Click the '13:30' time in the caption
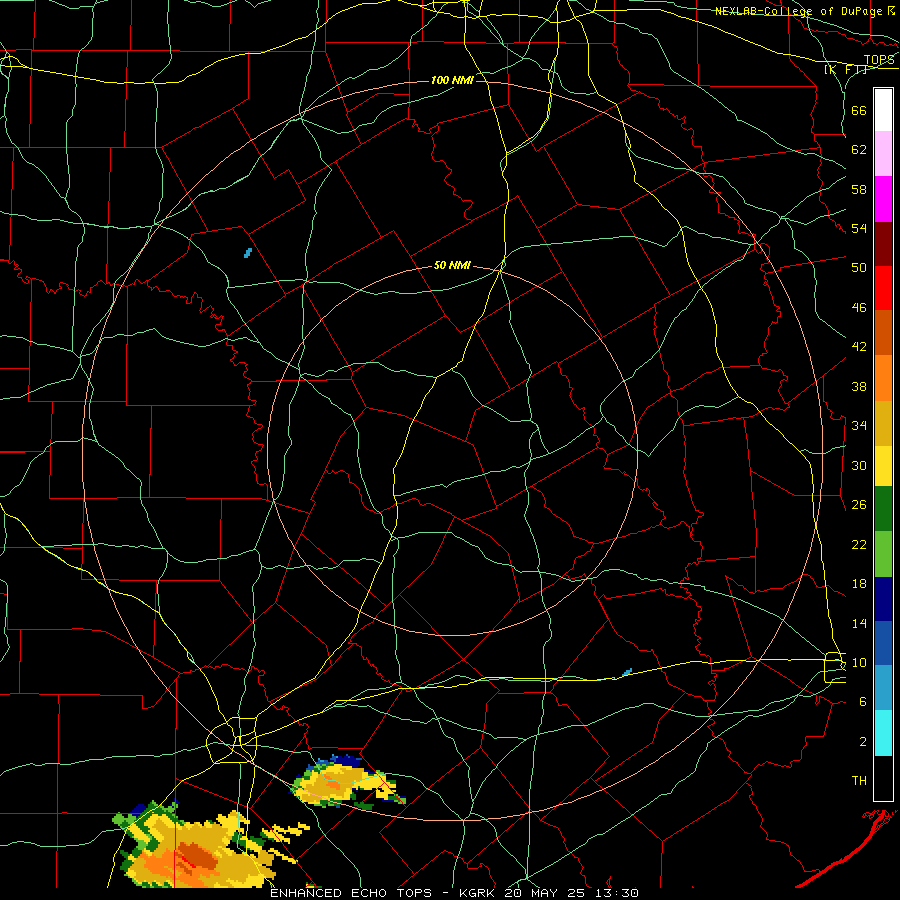The width and height of the screenshot is (900, 900). click(618, 893)
